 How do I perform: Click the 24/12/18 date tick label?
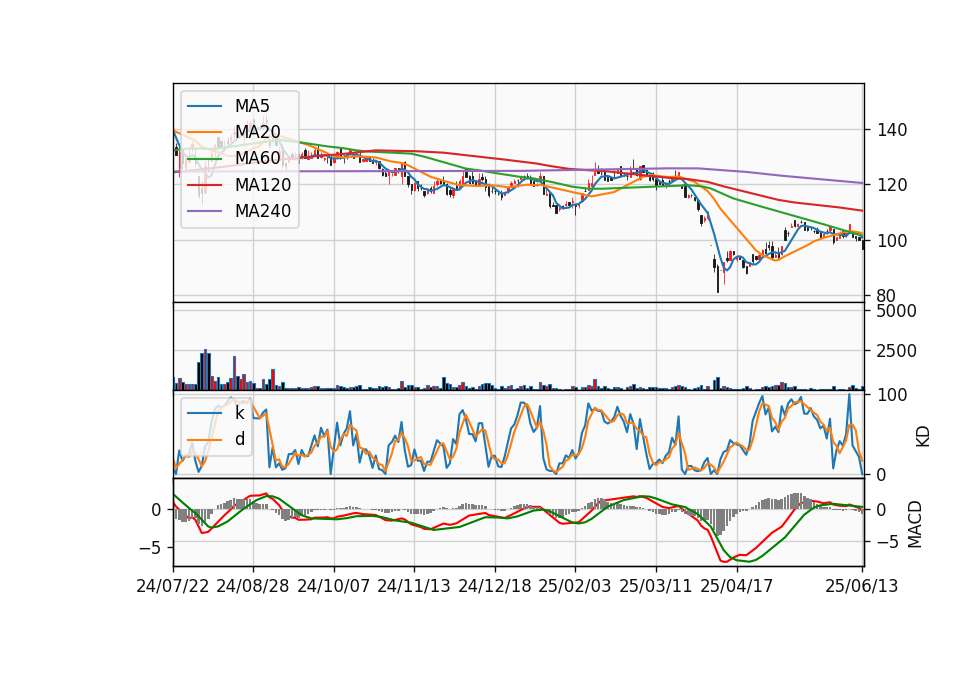pyautogui.click(x=495, y=586)
